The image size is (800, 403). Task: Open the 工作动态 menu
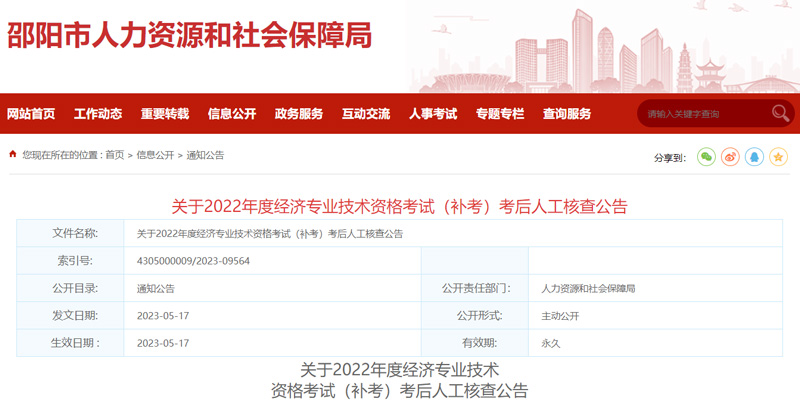coord(98,114)
